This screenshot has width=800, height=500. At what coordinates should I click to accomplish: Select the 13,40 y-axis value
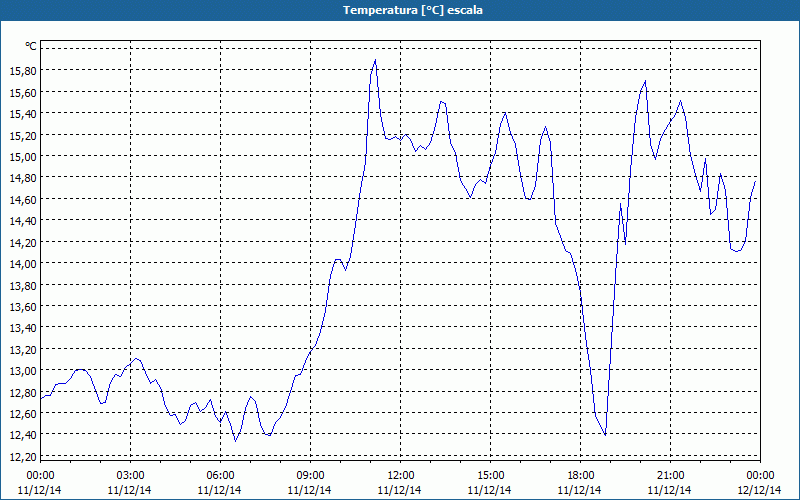pyautogui.click(x=23, y=328)
